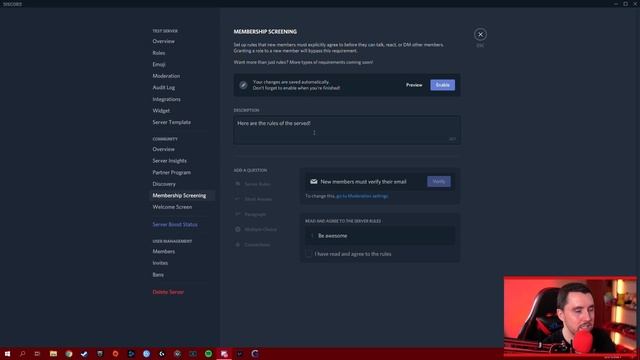Click the 'Be awesome' rule row
Screen dimensions: 640x360
[x=380, y=236]
